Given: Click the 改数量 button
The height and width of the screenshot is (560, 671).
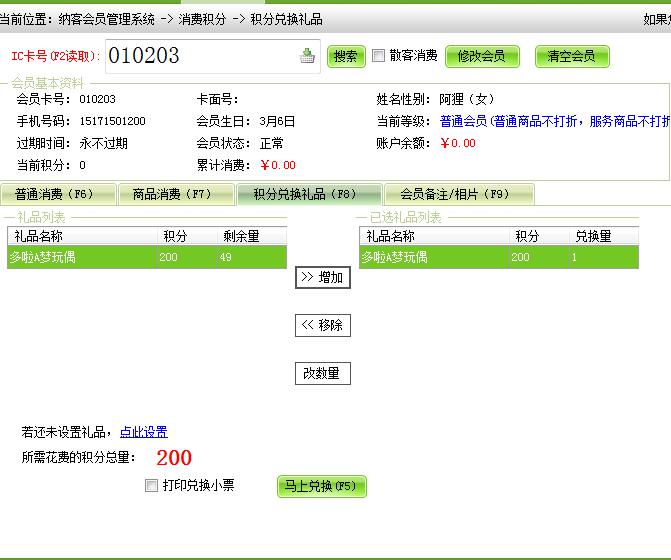Looking at the screenshot, I should (x=322, y=373).
